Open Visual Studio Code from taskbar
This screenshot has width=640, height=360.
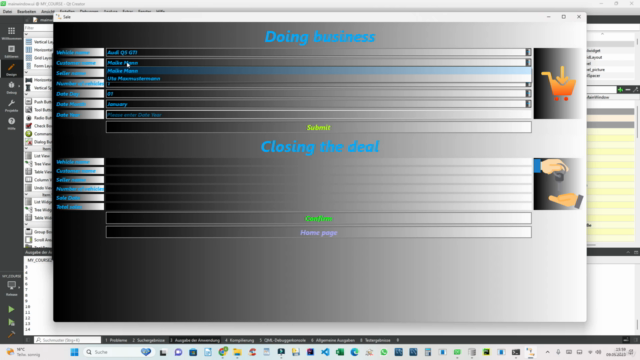click(325, 352)
